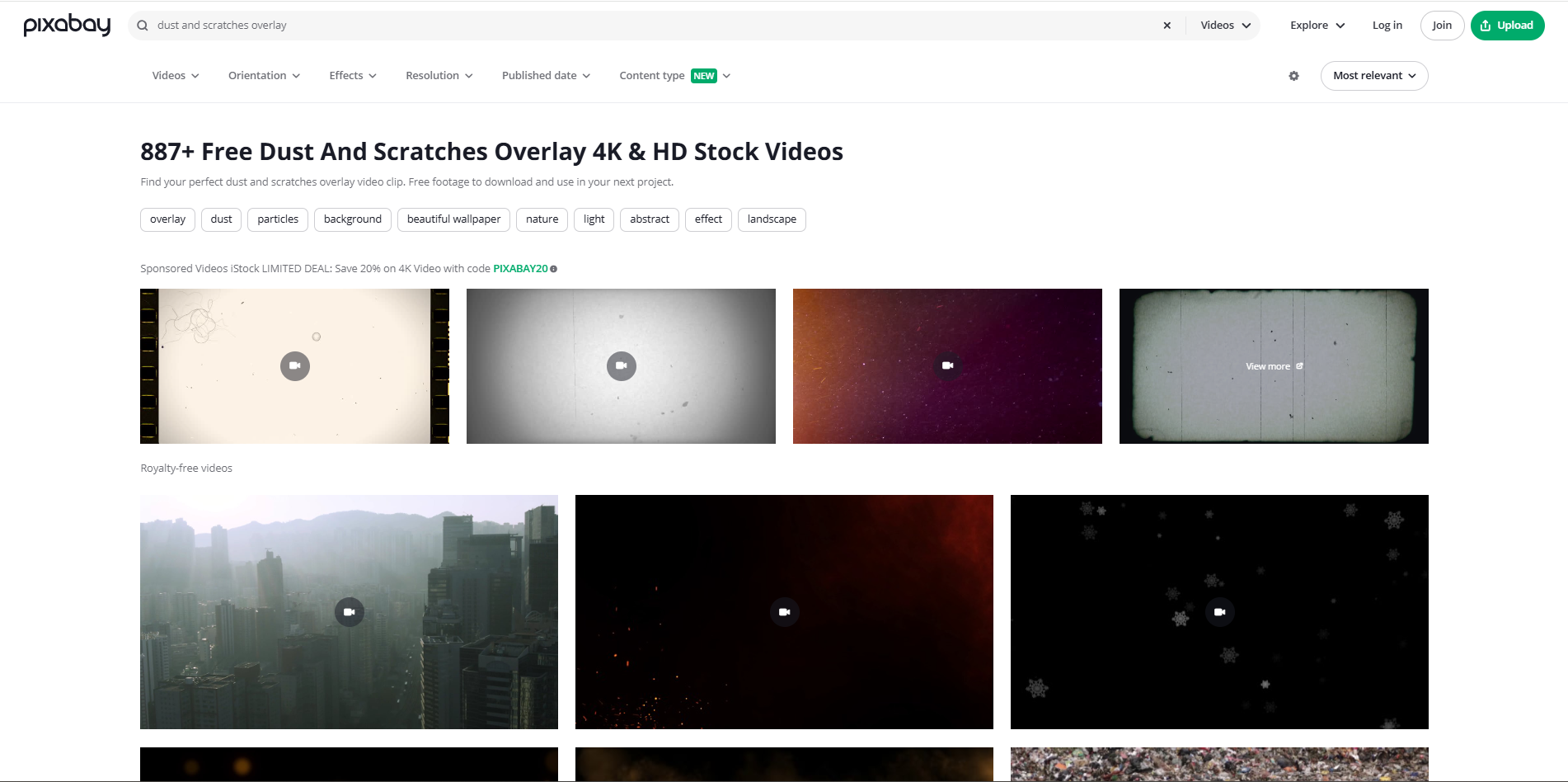Screen dimensions: 1568x782
Task: Open the Most relevant sort dropdown
Action: [1373, 75]
